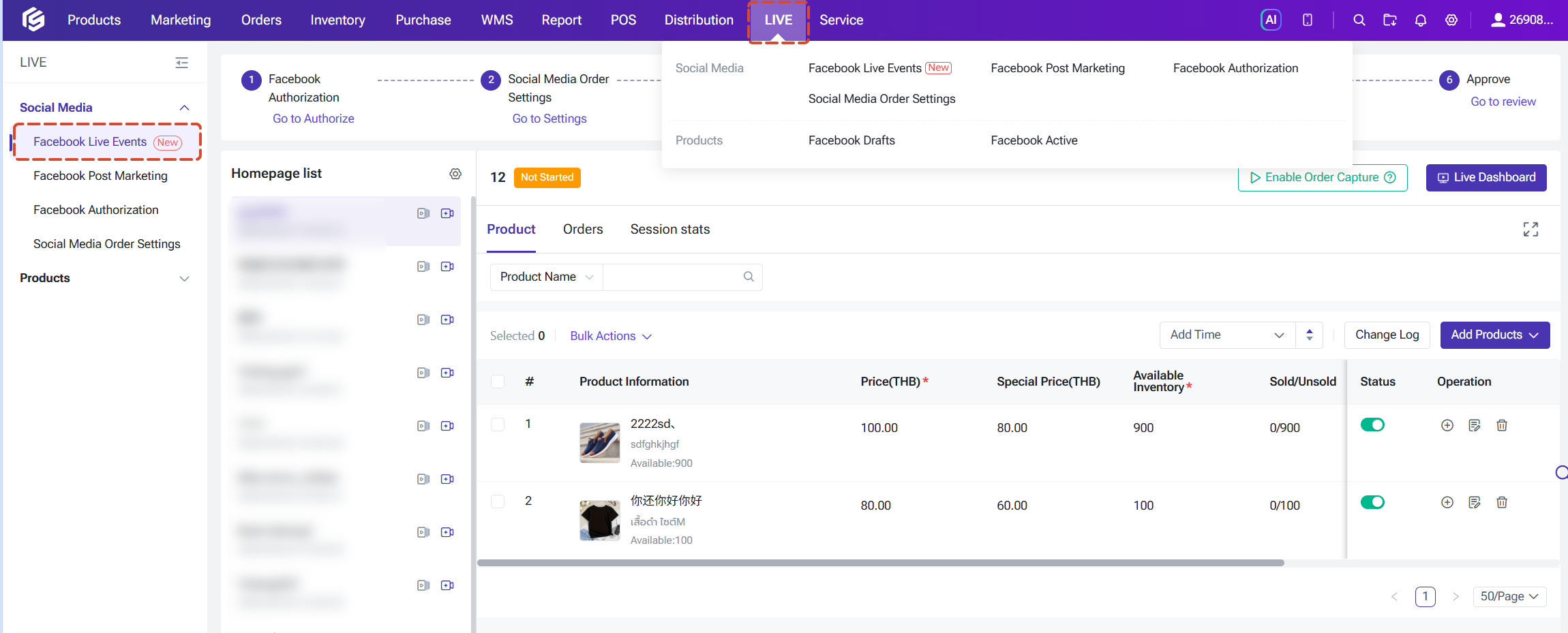Edit product 2222sd with the note icon
This screenshot has width=1568, height=633.
1475,425
